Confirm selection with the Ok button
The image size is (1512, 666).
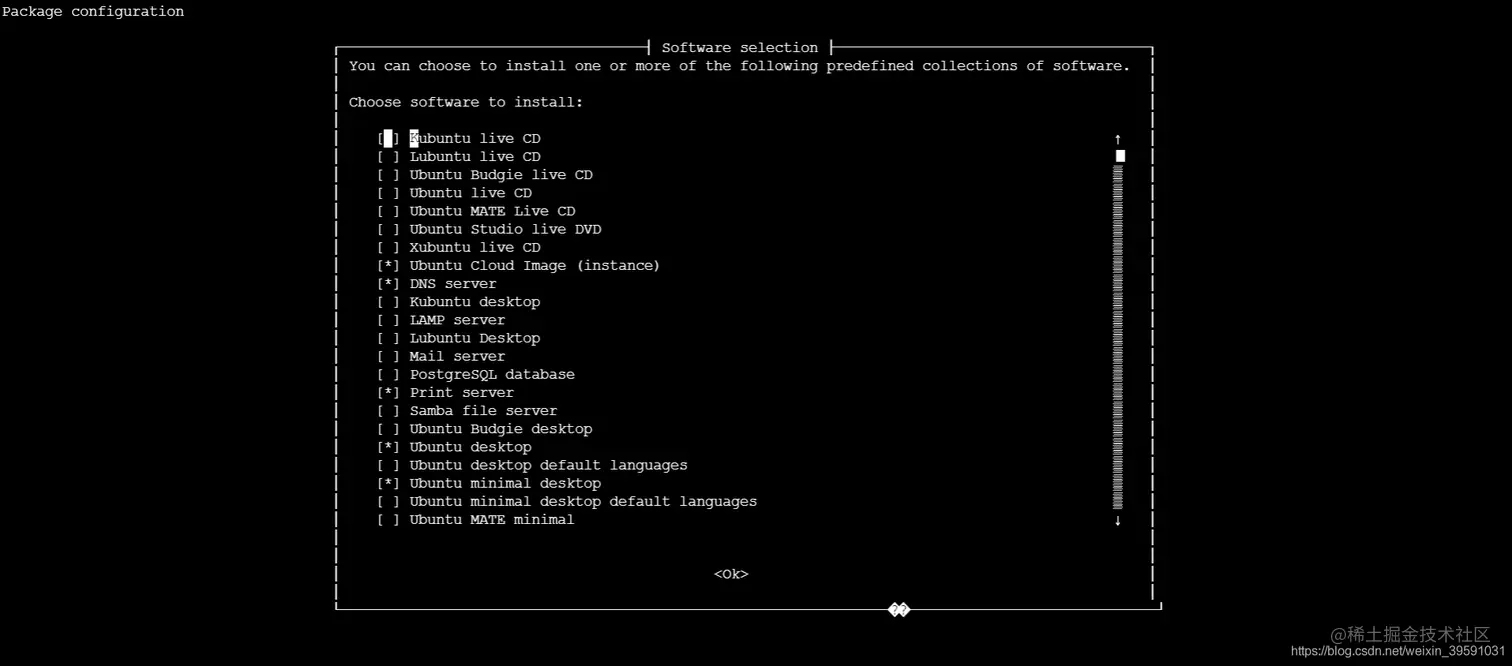pos(731,574)
